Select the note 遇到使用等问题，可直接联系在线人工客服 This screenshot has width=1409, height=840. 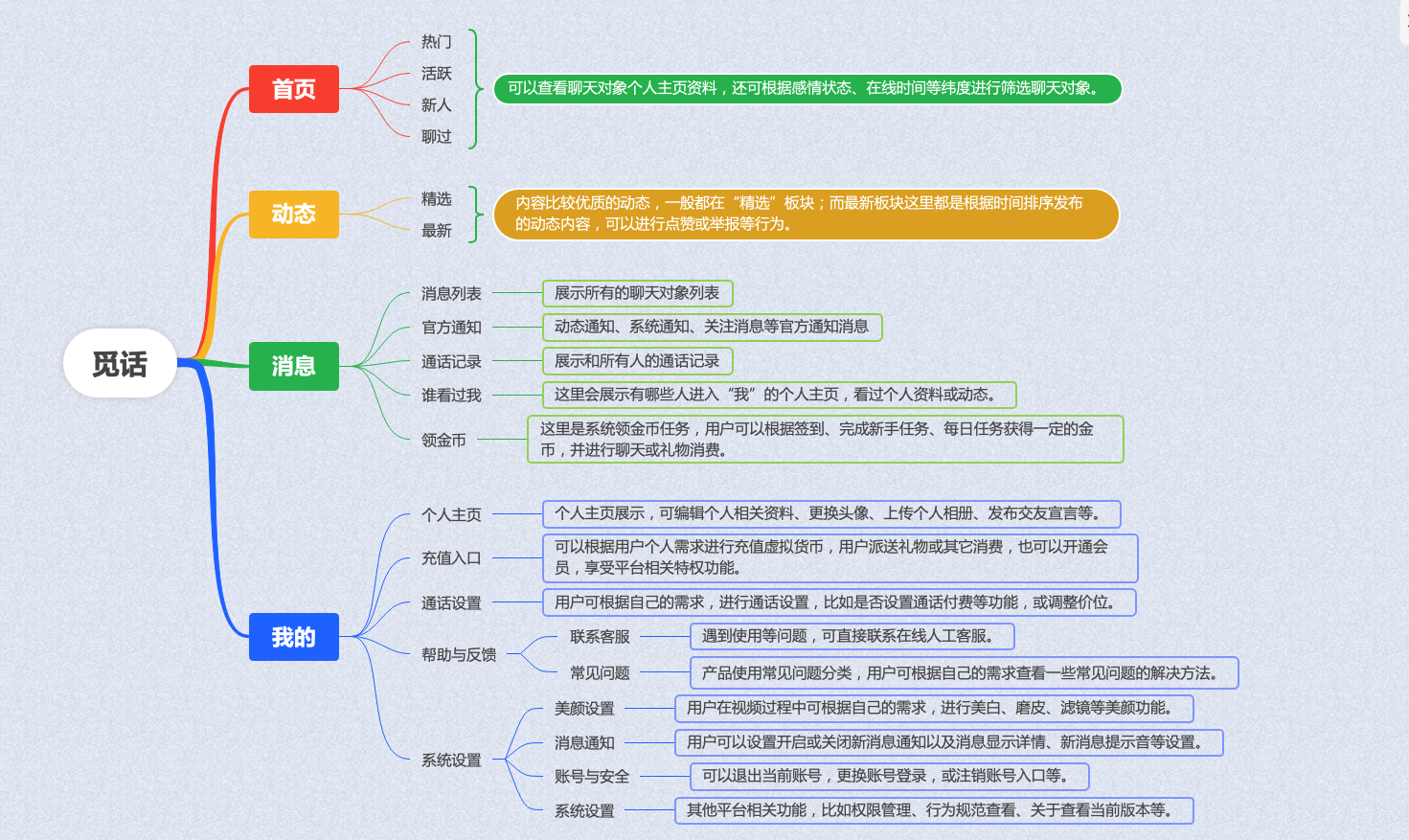(x=852, y=636)
